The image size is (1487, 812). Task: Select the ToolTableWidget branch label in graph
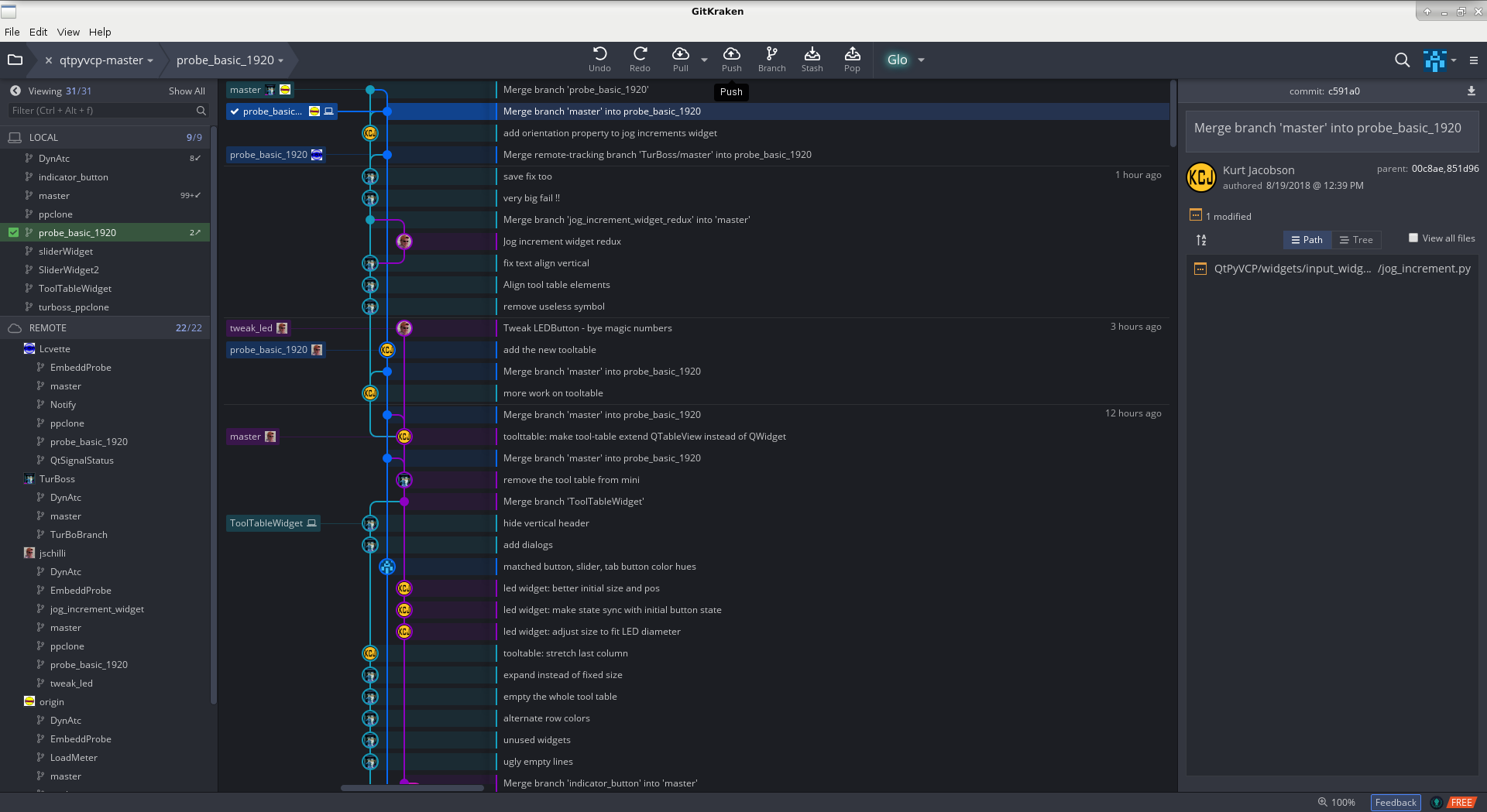tap(273, 523)
